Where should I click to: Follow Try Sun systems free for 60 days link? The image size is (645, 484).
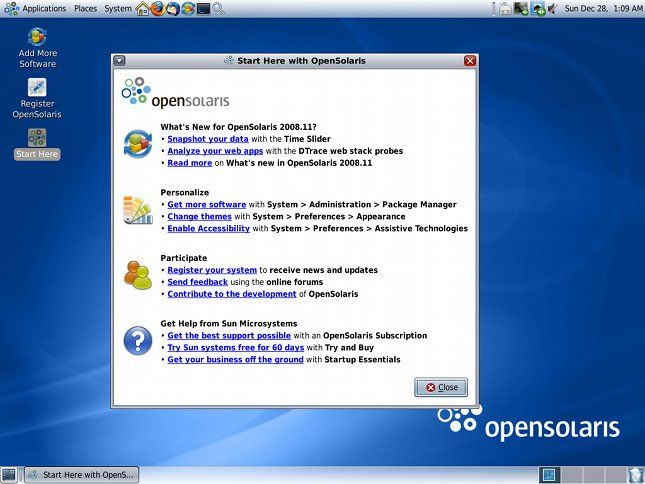[x=236, y=347]
